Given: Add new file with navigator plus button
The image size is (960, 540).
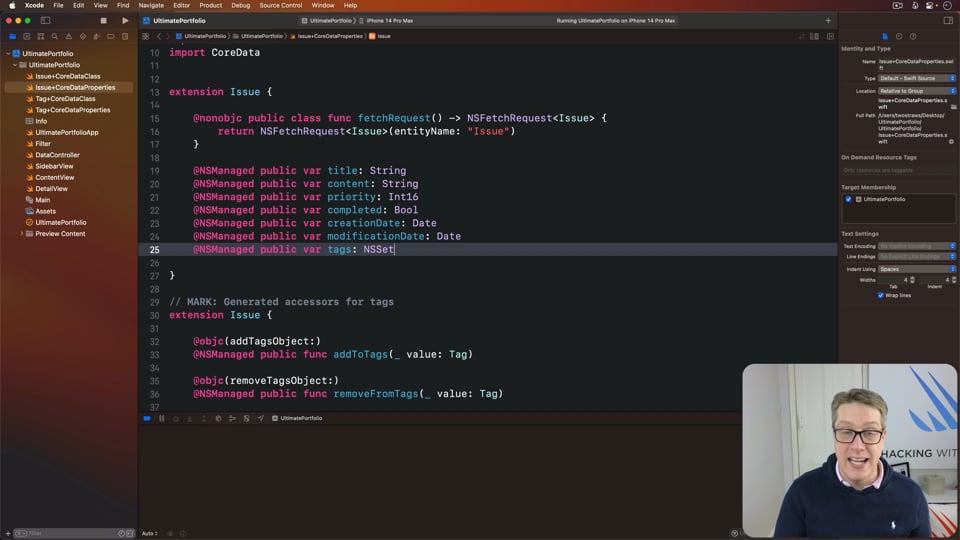Looking at the screenshot, I should point(8,533).
